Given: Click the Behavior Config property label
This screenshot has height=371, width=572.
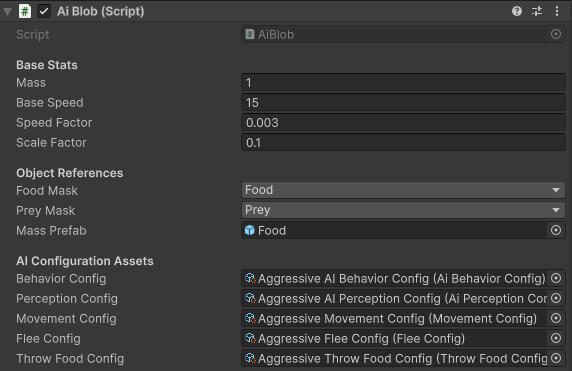Looking at the screenshot, I should [61, 279].
